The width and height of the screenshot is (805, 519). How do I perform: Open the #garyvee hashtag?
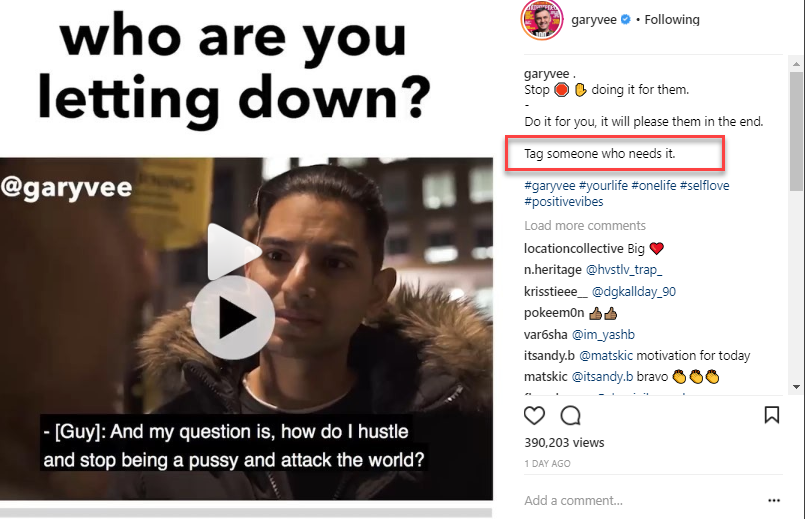tap(550, 185)
